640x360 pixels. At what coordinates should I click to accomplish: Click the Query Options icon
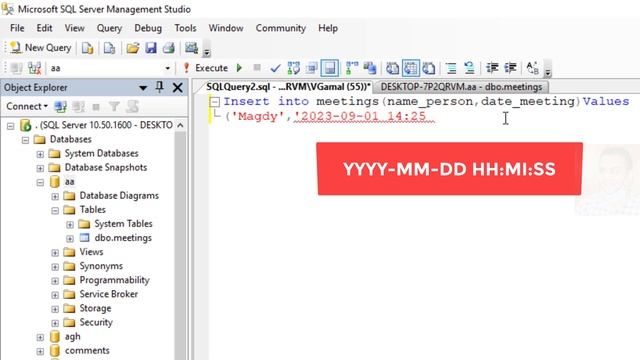click(312, 68)
